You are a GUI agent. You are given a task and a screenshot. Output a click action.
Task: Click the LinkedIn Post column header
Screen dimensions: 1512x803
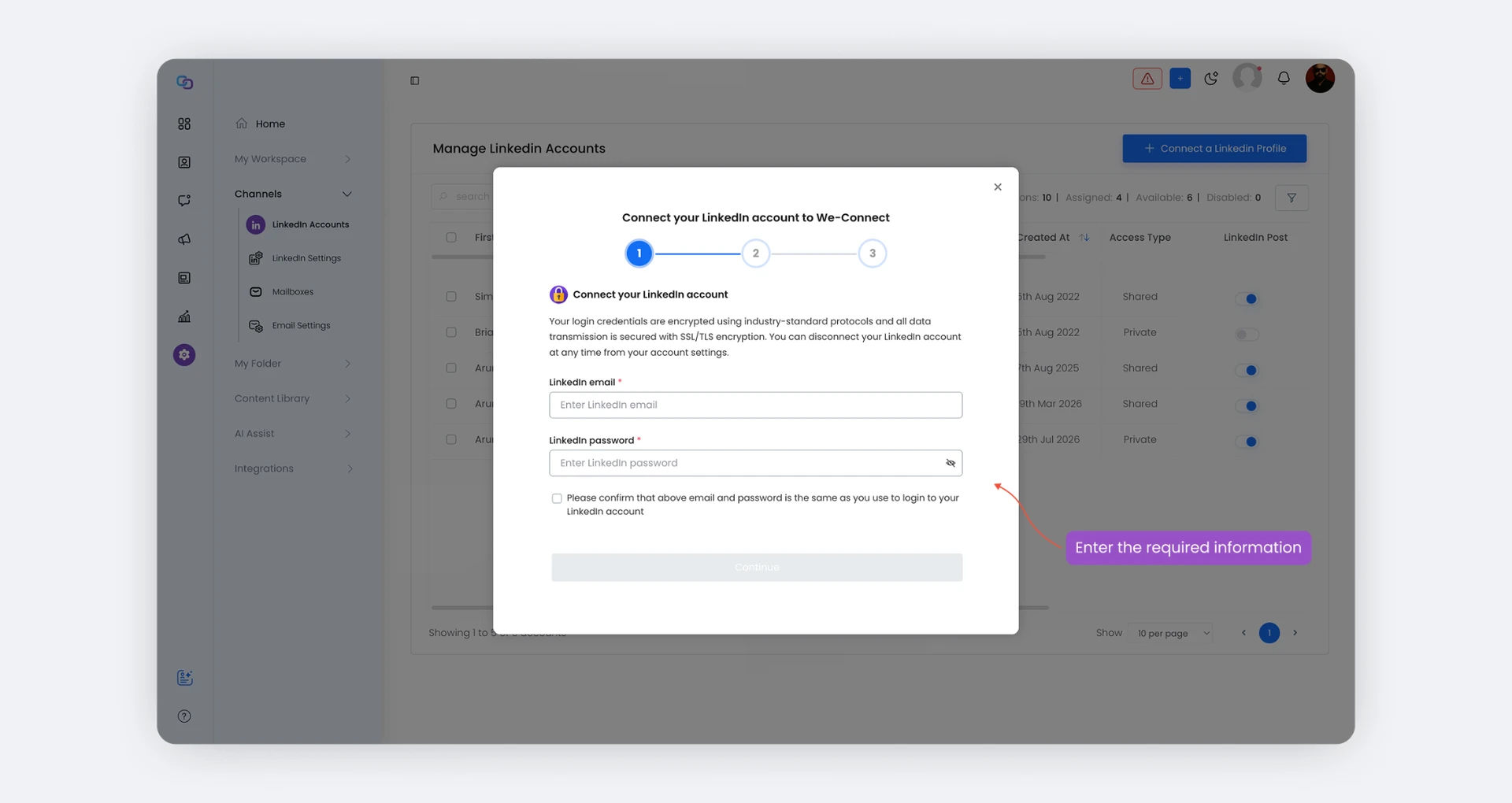coord(1255,238)
